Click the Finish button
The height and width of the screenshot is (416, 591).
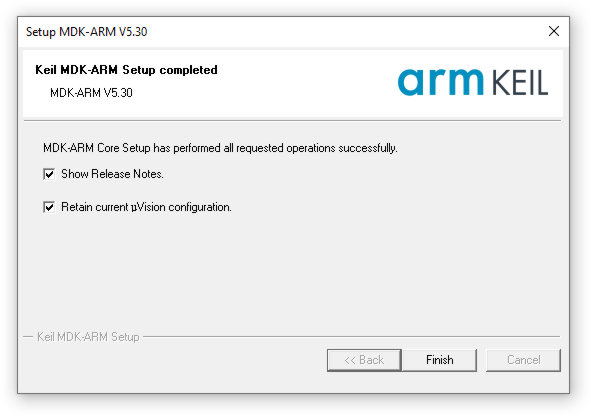[x=439, y=360]
